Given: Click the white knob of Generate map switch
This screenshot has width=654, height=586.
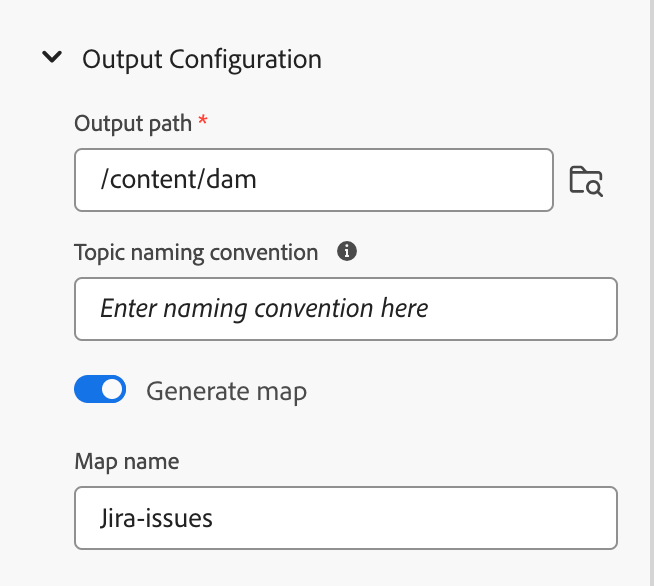Looking at the screenshot, I should 113,389.
